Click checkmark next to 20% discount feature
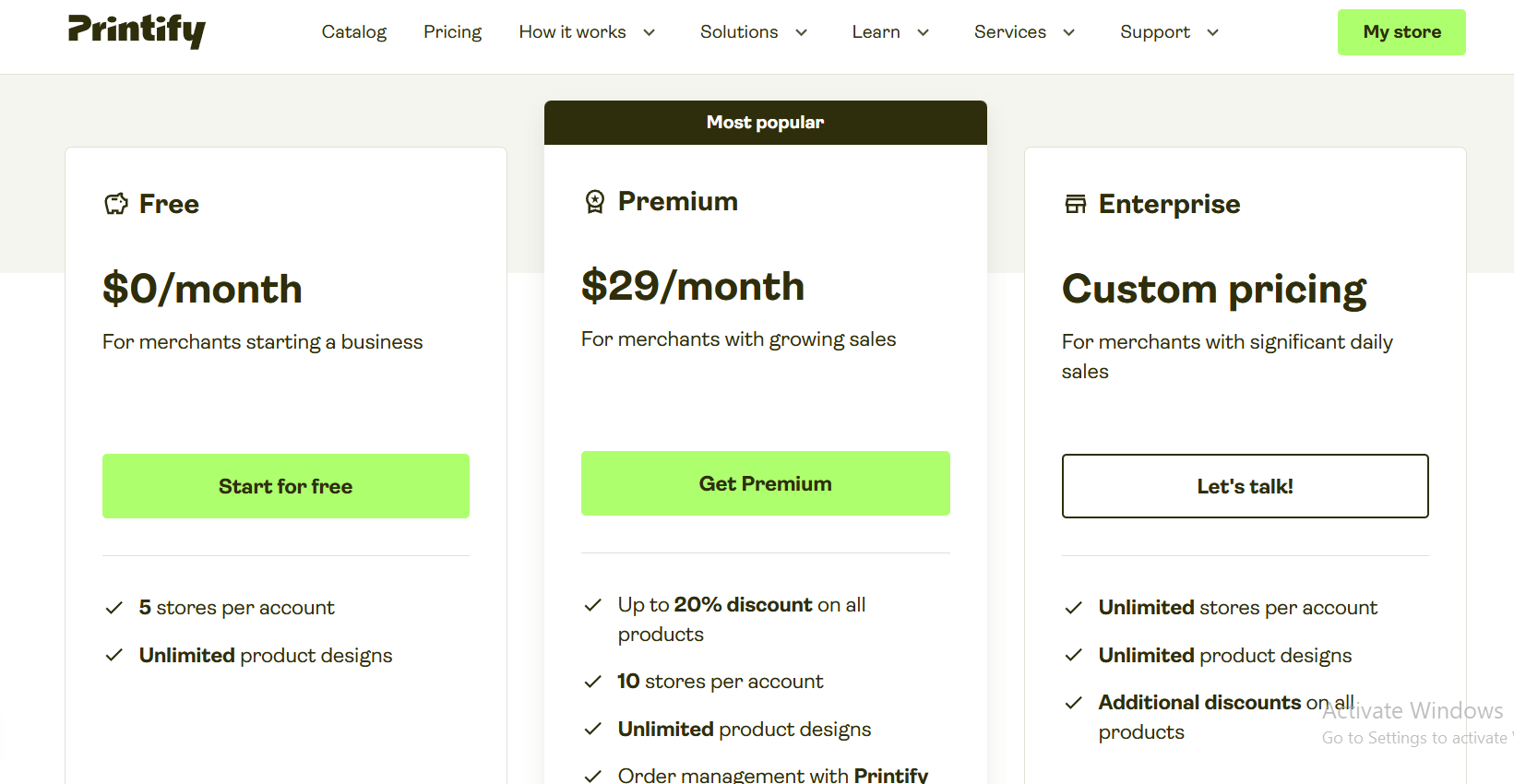Screen dimensions: 1514x784 (593, 605)
